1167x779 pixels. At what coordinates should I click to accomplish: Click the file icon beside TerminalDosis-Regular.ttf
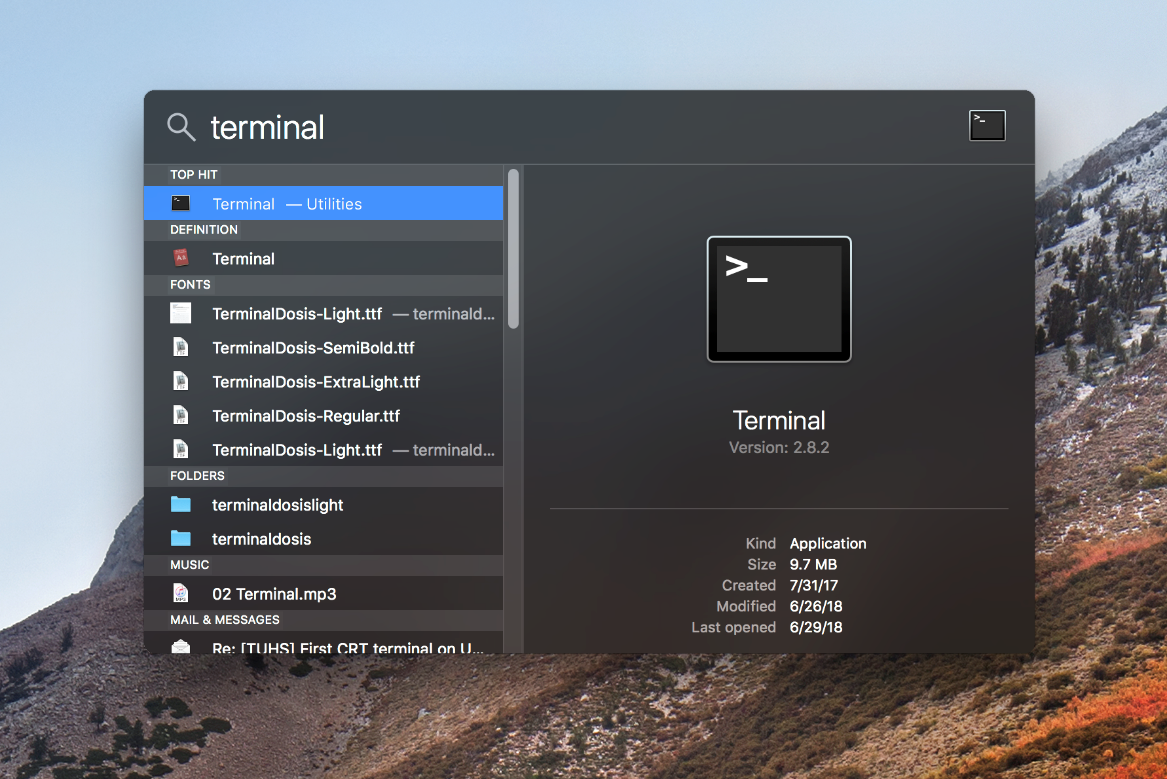(181, 415)
